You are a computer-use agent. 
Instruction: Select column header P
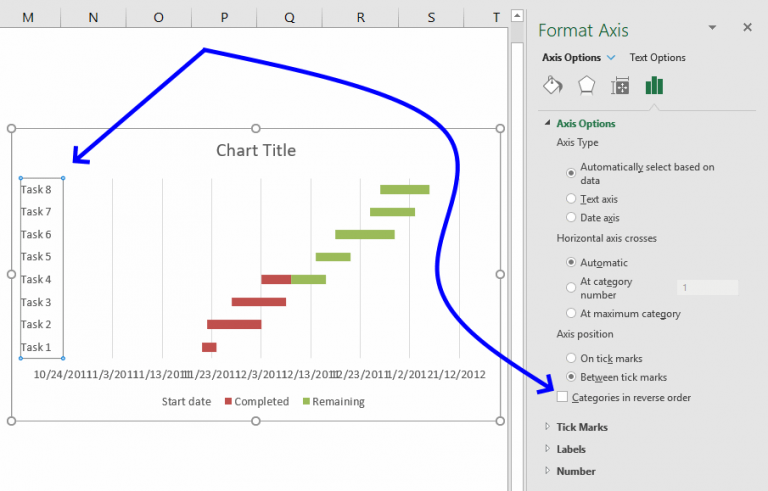coord(224,18)
